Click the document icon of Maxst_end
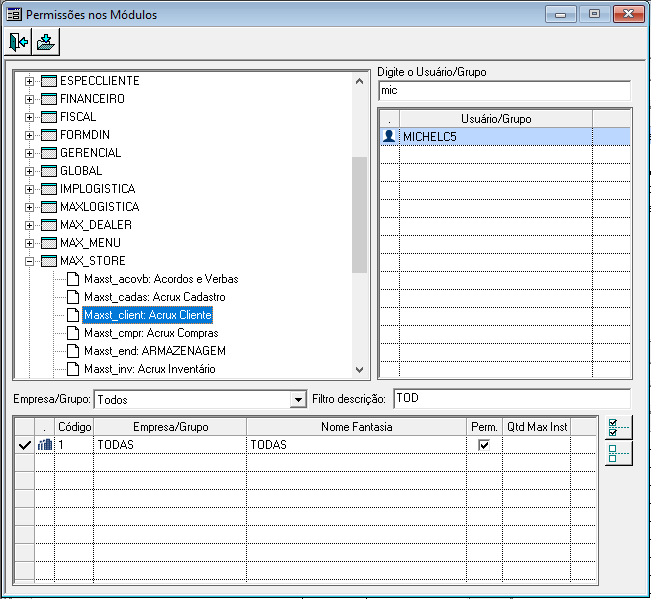The height and width of the screenshot is (599, 651). point(73,351)
